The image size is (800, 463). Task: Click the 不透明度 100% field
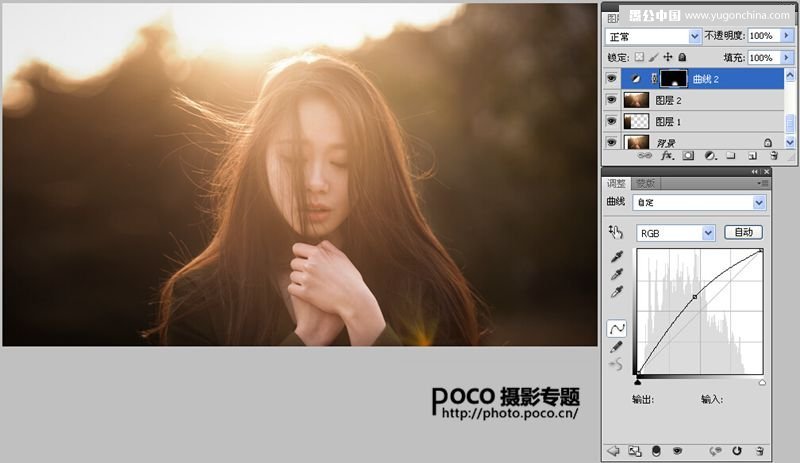coord(764,36)
